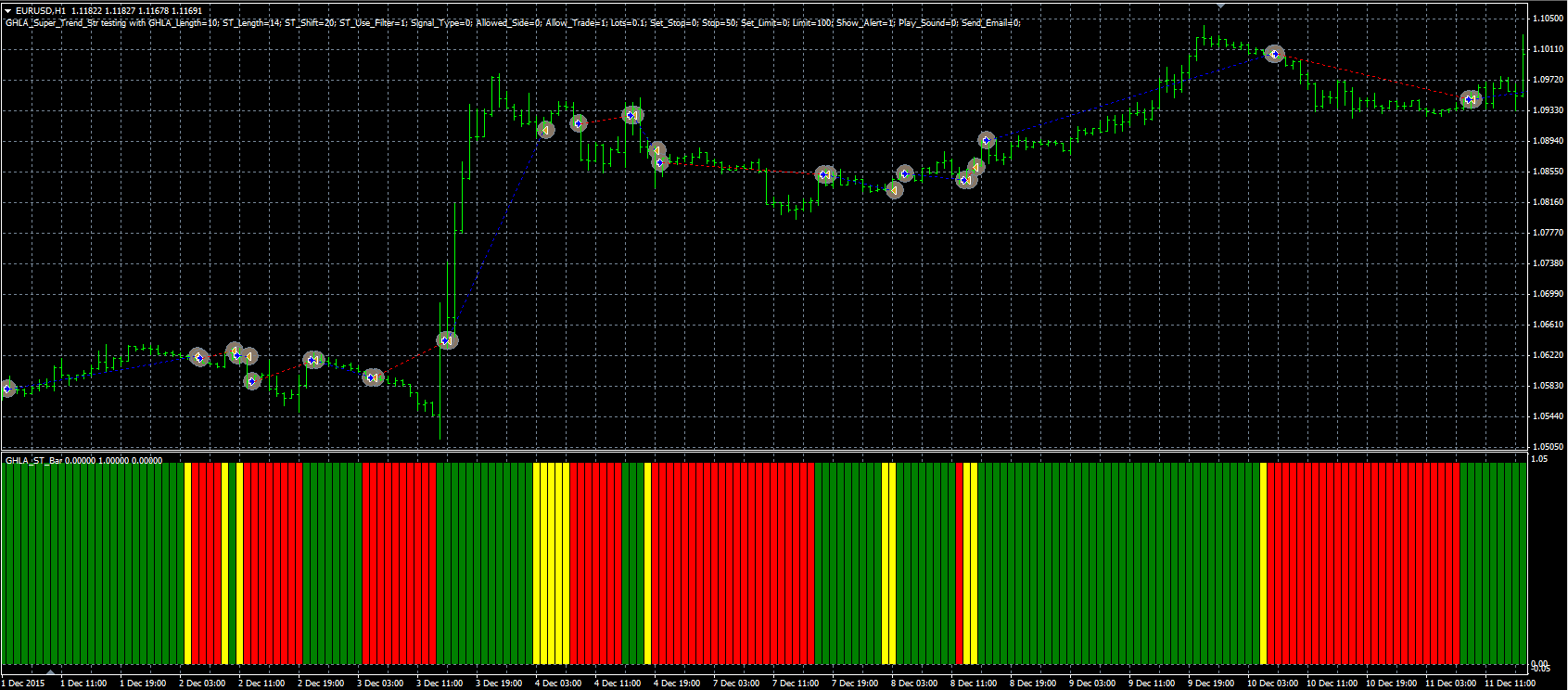Click the 9 Dec 11:00 time axis label

click(1152, 684)
